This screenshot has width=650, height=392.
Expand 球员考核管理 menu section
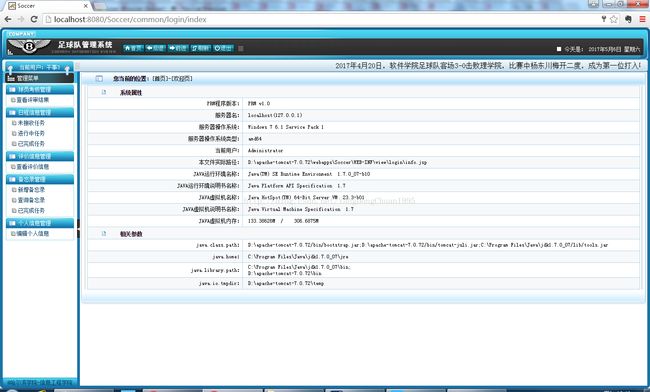point(40,90)
